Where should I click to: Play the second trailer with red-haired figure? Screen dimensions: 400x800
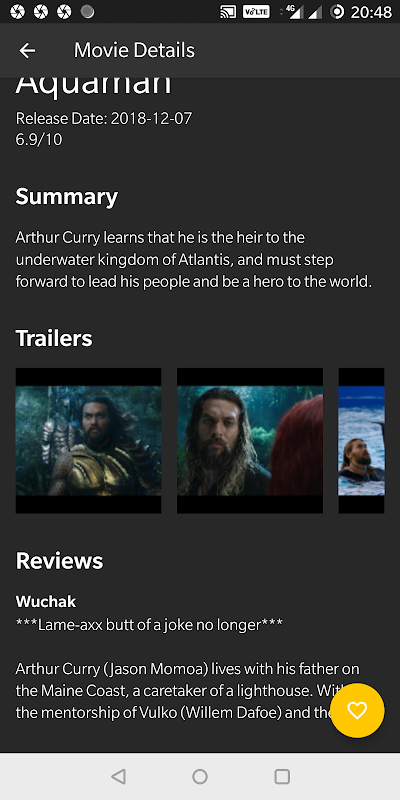tap(250, 440)
